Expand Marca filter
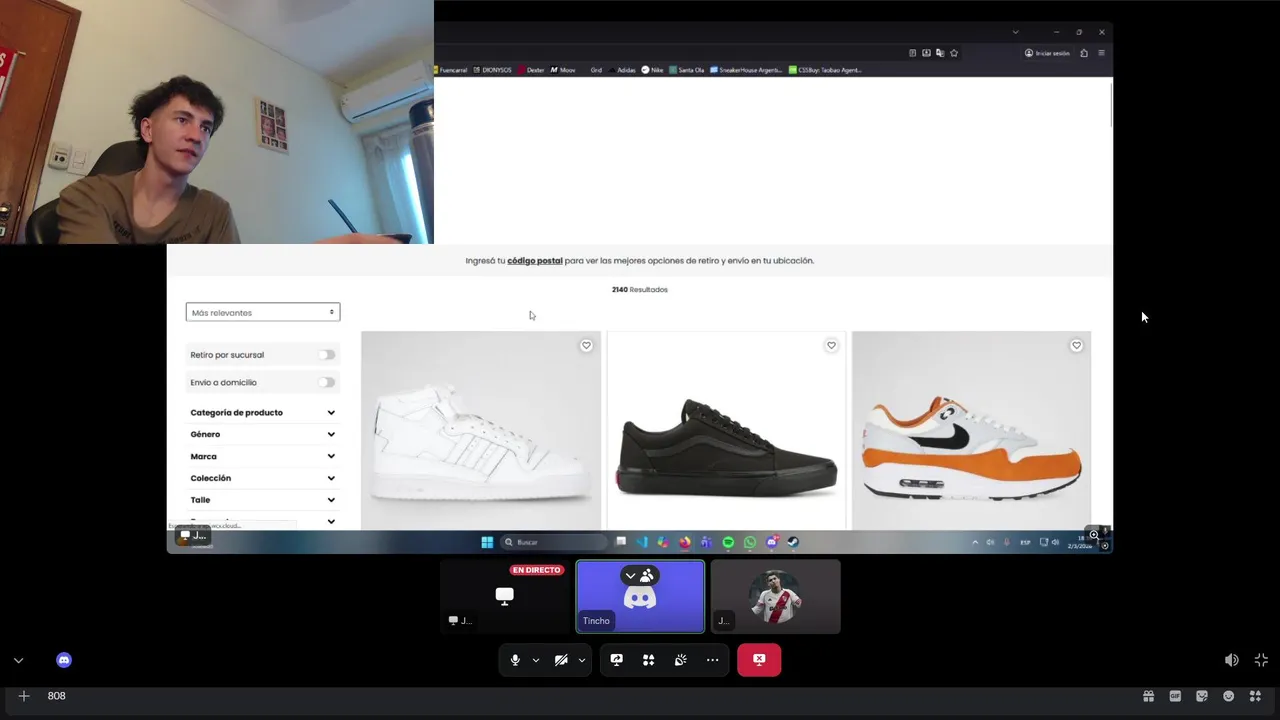The width and height of the screenshot is (1280, 720). (263, 456)
